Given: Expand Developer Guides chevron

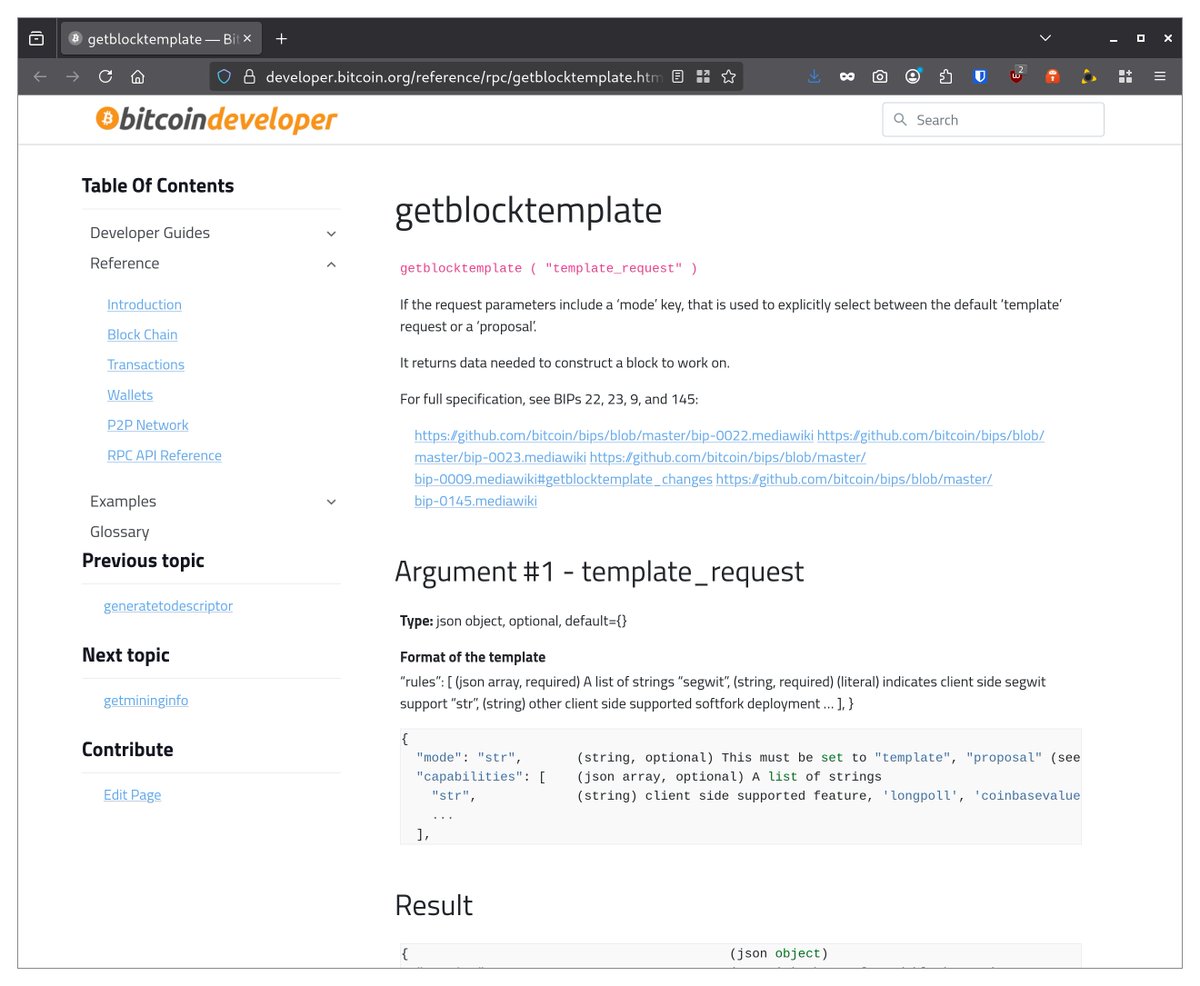Looking at the screenshot, I should (x=331, y=234).
